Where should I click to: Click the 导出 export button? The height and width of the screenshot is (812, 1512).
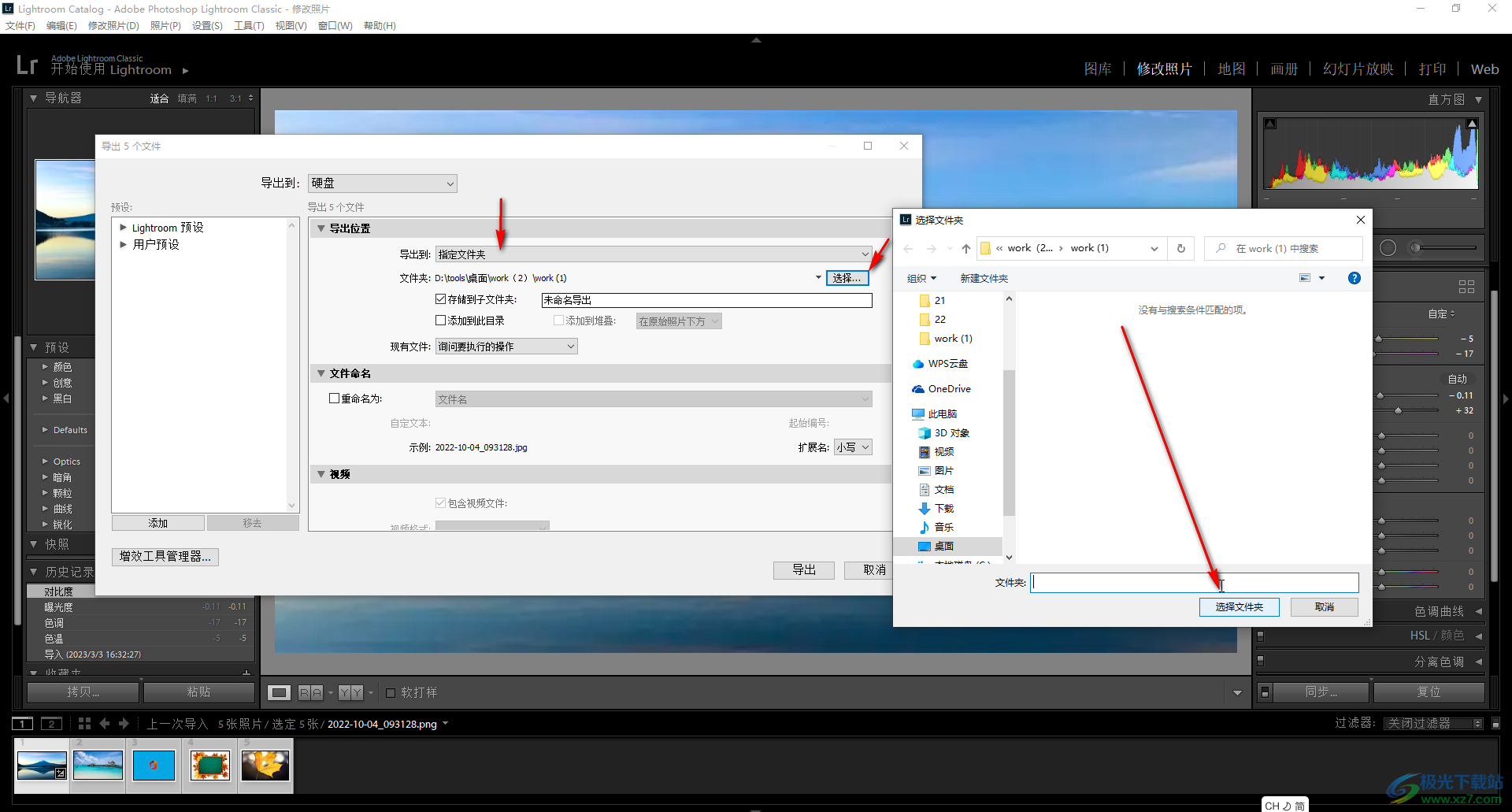point(803,570)
